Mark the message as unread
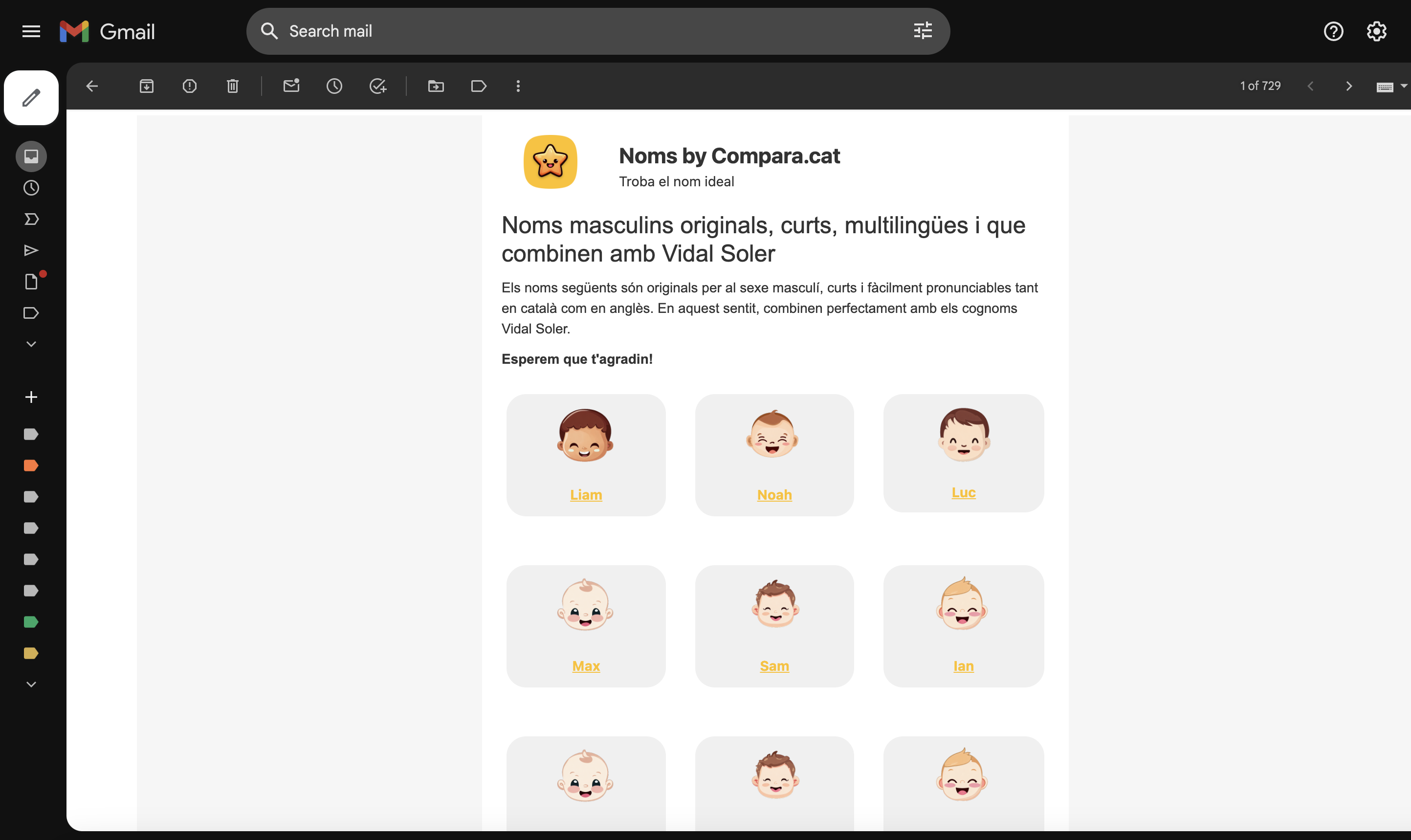This screenshot has height=840, width=1411. [291, 86]
